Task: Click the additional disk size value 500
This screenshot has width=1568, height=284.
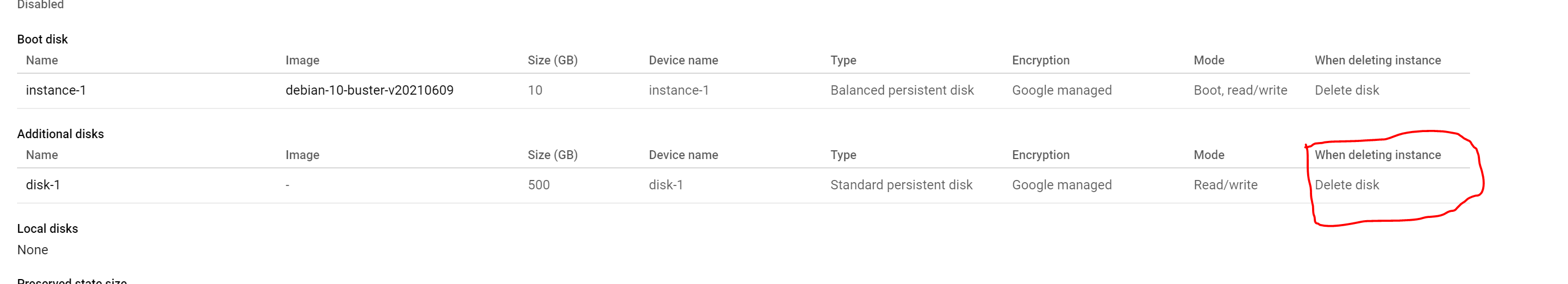Action: click(538, 185)
